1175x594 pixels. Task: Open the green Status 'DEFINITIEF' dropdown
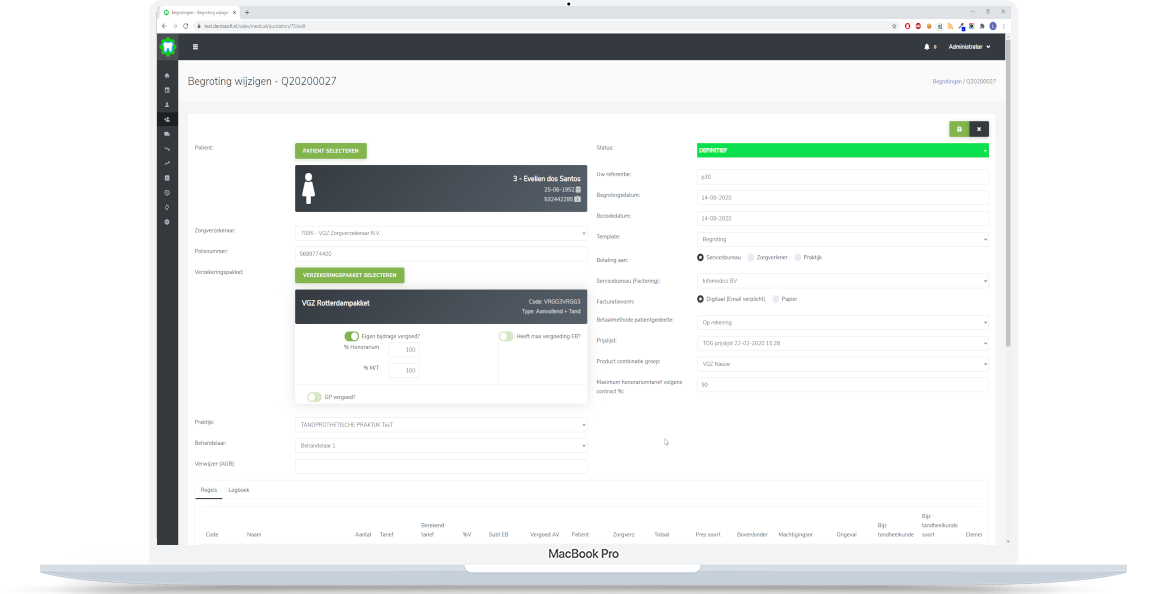click(842, 150)
